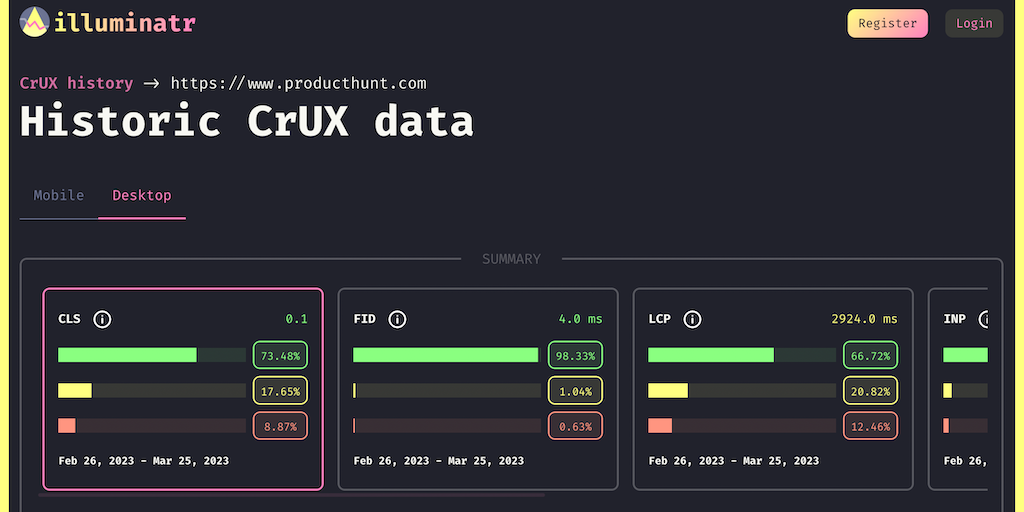Viewport: 1024px width, 512px height.
Task: Click the CLS red poor bar
Action: click(x=67, y=426)
